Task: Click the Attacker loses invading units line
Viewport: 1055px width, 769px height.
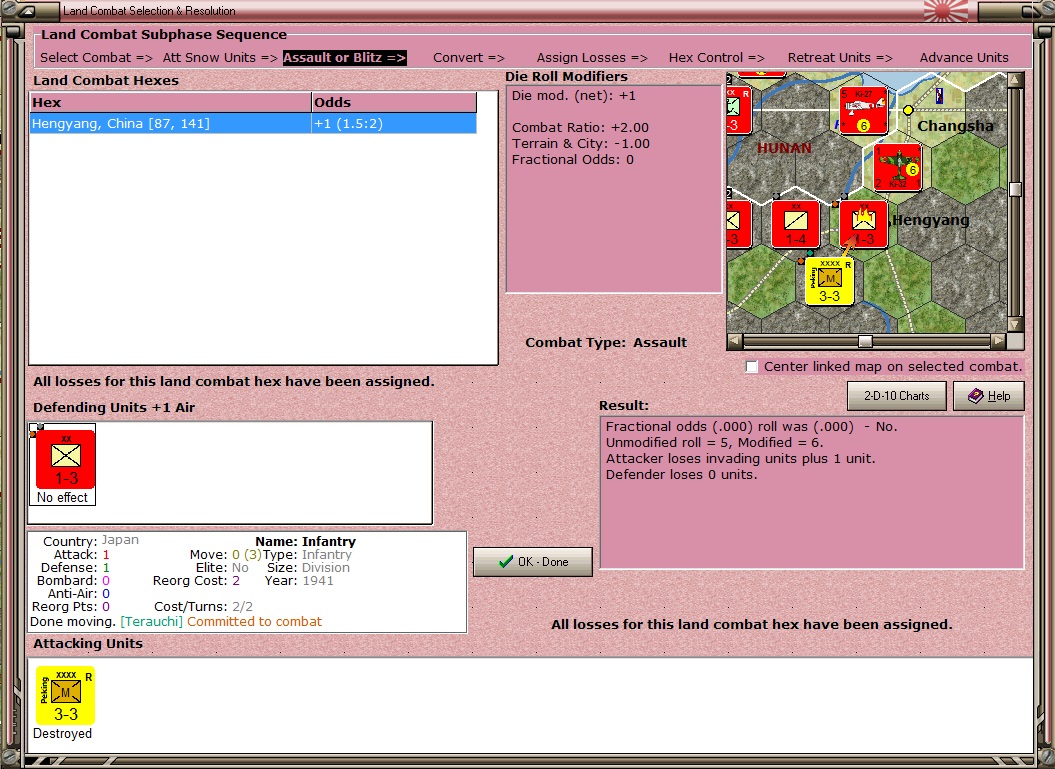Action: click(x=740, y=459)
